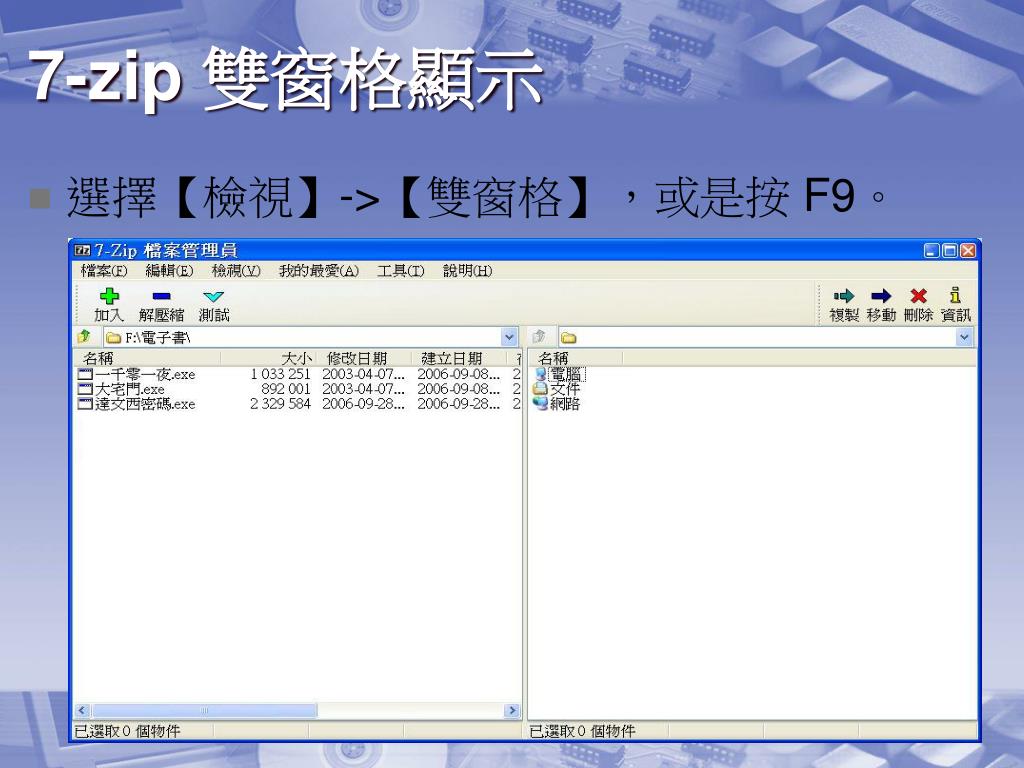Select 文件 in the right pane

(565, 389)
